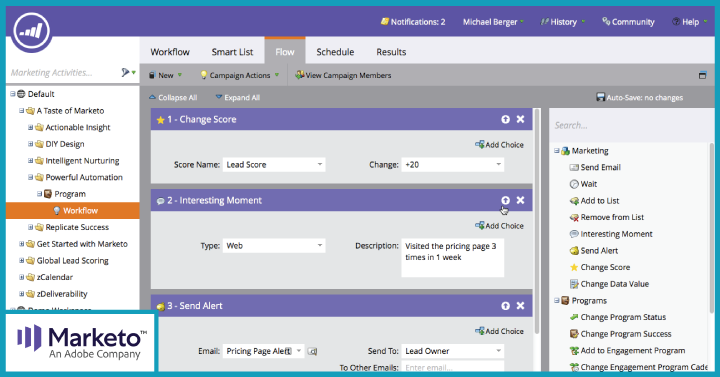This screenshot has height=377, width=720.
Task: Click Expand All
Action: (x=237, y=97)
